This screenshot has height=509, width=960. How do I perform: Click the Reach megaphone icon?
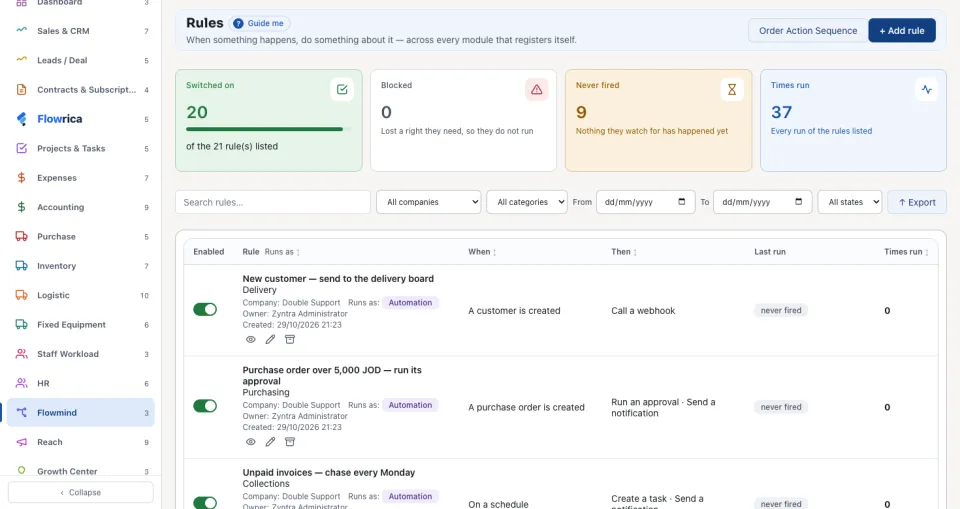point(21,442)
